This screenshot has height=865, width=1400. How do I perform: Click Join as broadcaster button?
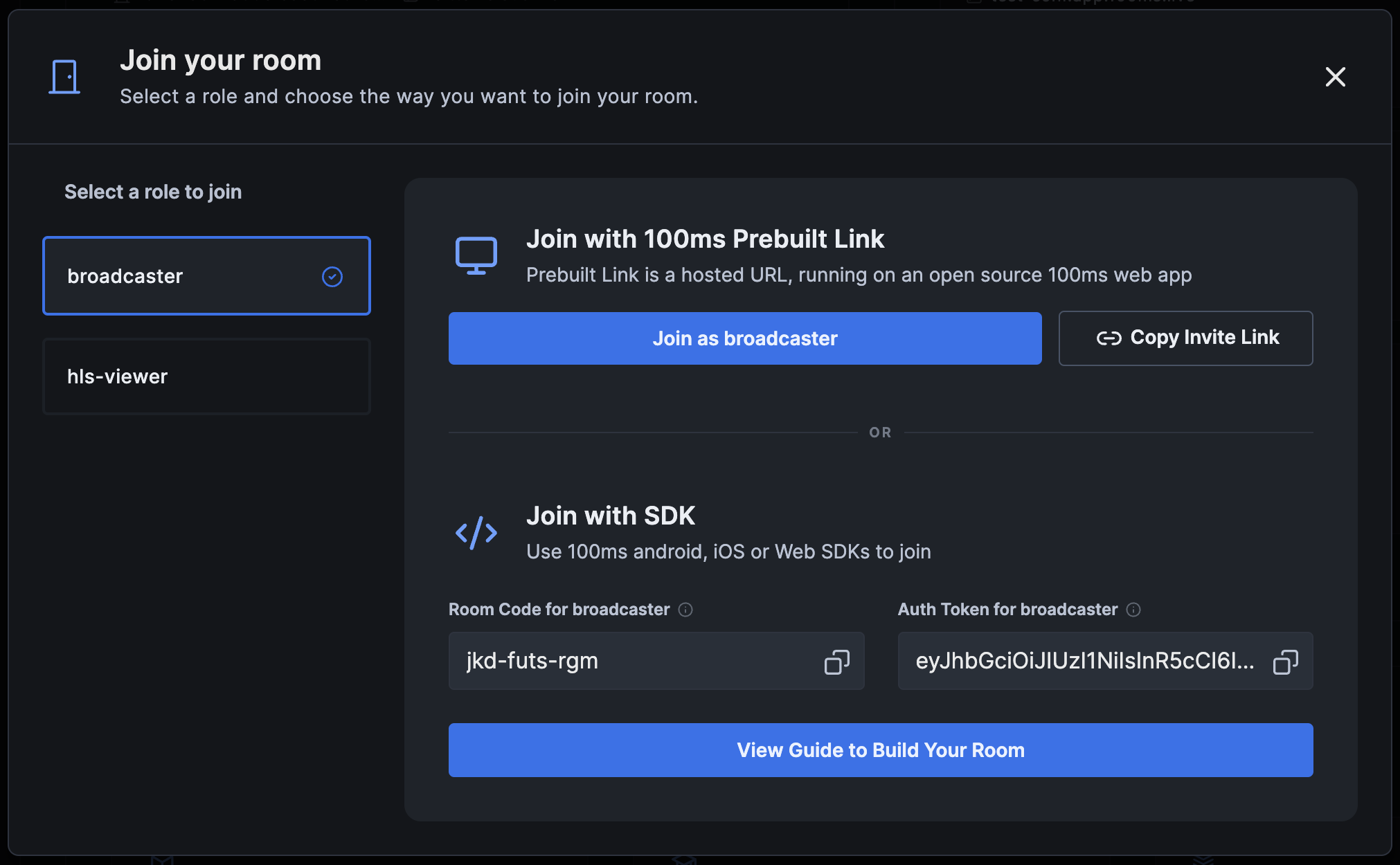pyautogui.click(x=745, y=338)
